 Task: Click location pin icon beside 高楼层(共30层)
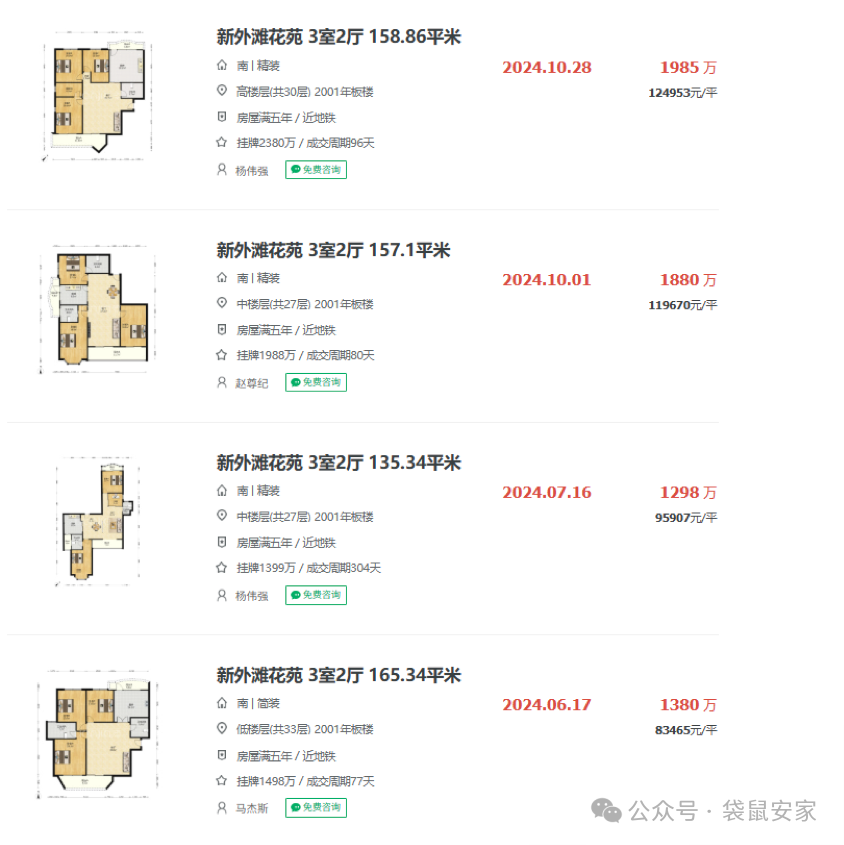click(x=222, y=91)
